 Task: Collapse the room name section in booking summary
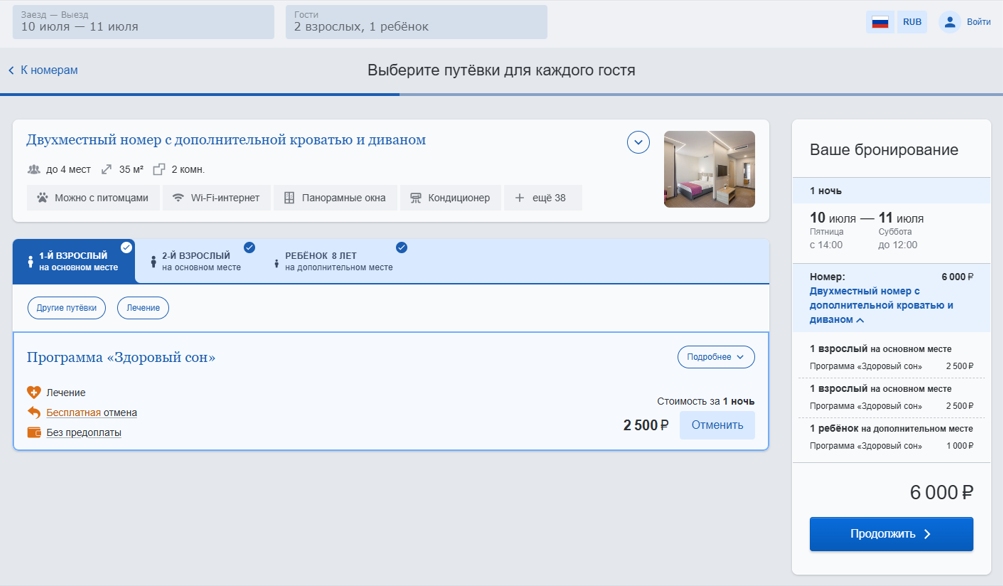[x=860, y=320]
